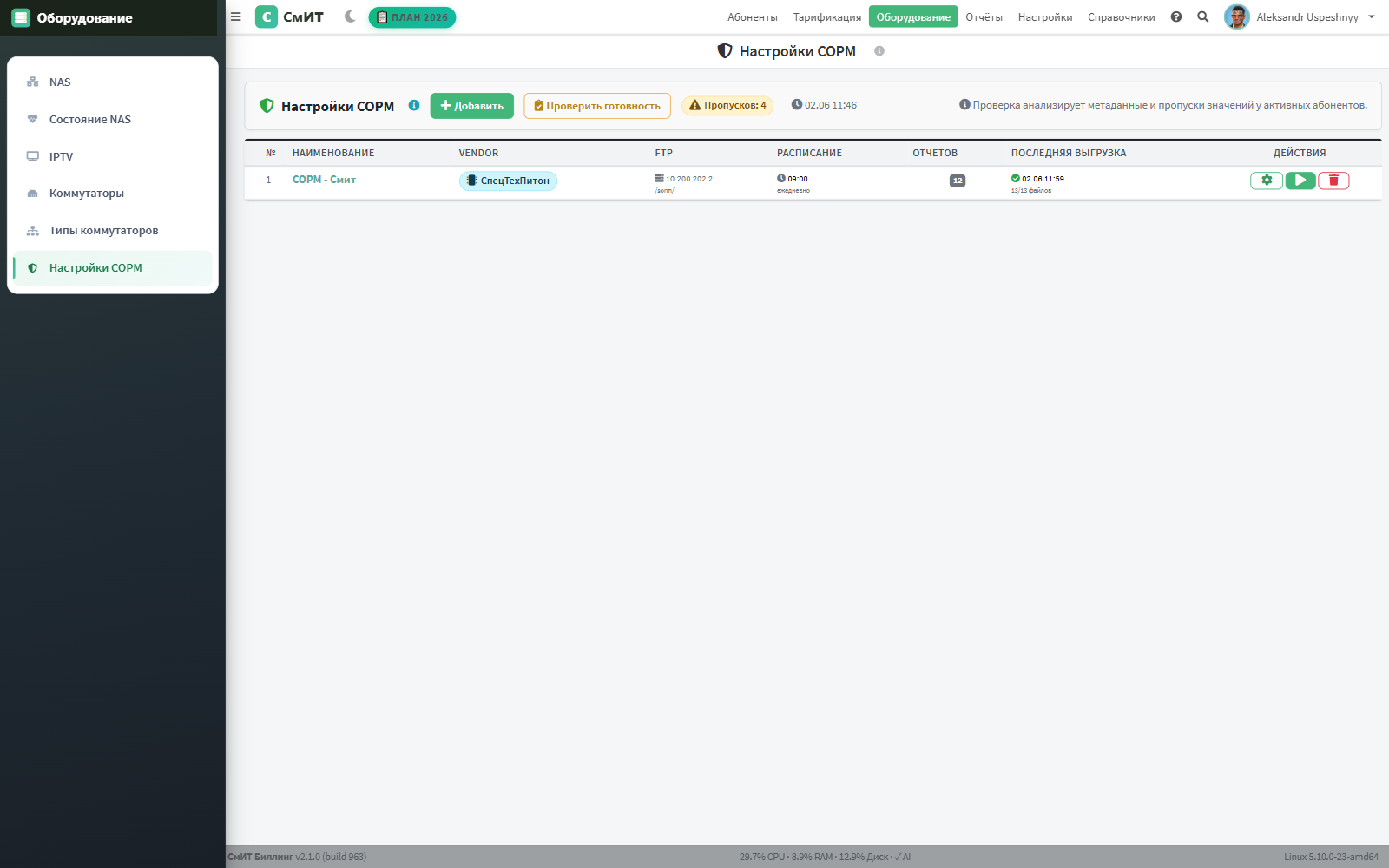Click info icon beside page title
This screenshot has height=868, width=1389.
coord(879,51)
